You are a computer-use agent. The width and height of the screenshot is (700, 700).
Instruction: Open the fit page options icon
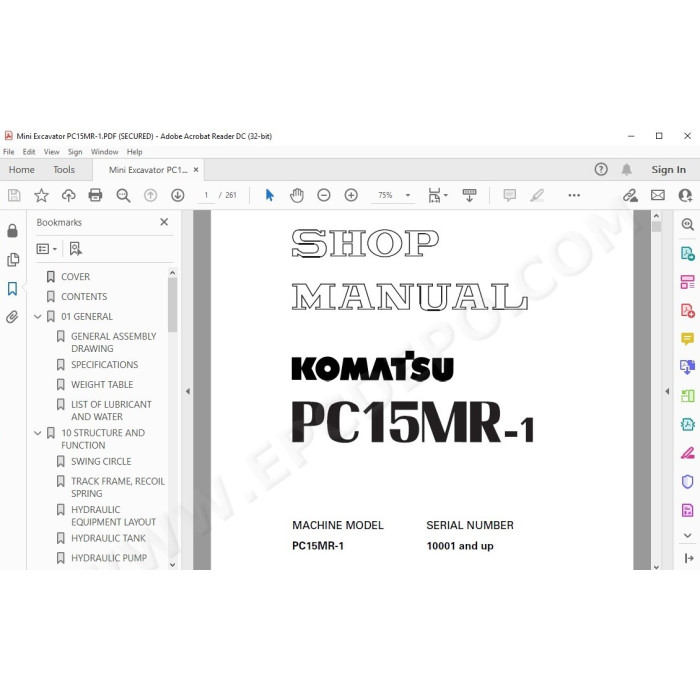[x=437, y=195]
